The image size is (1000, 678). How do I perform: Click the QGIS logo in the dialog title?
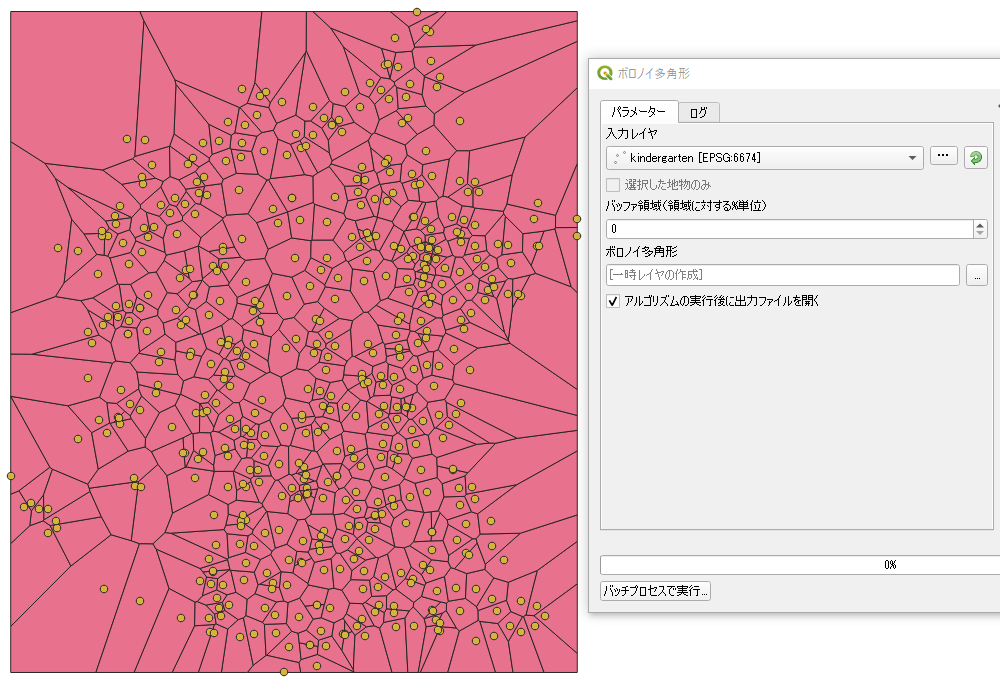(x=605, y=73)
